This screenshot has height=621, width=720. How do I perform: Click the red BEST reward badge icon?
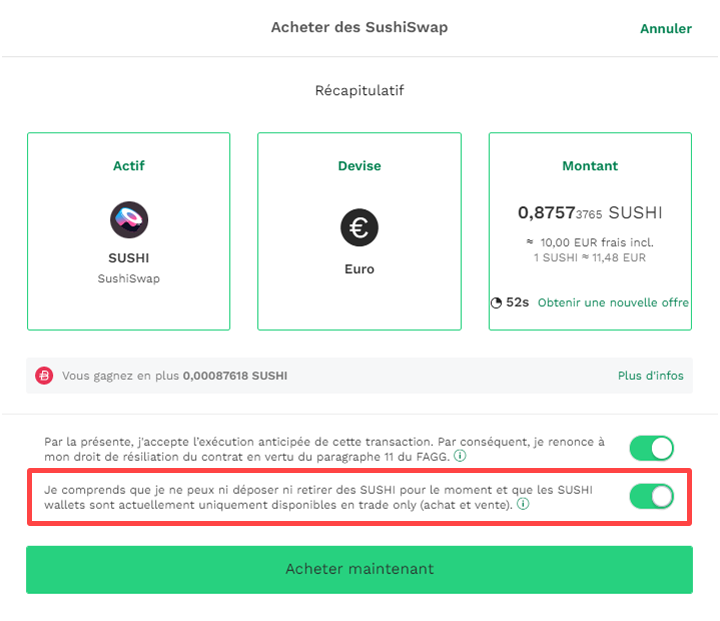tap(44, 376)
